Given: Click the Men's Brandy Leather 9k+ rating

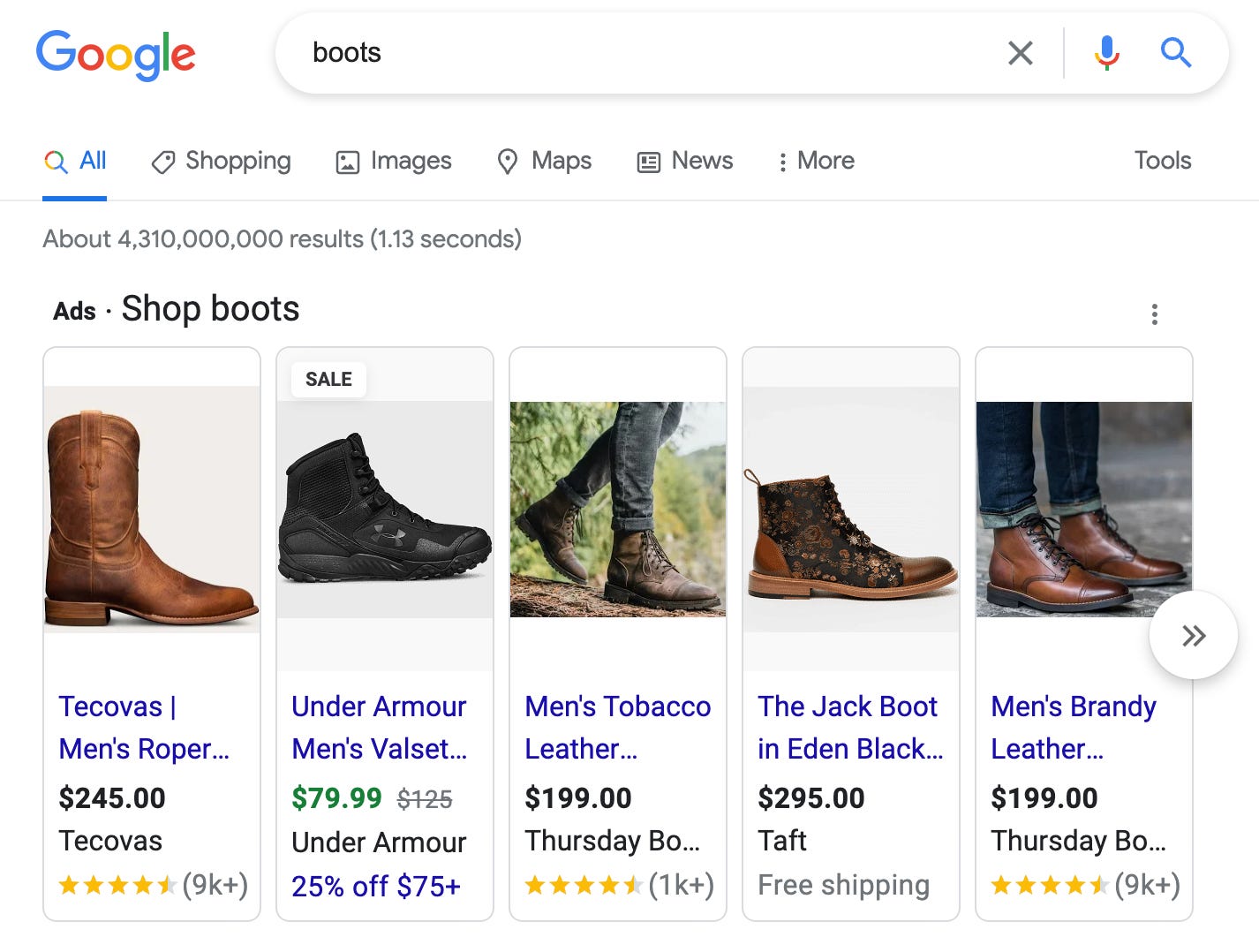Looking at the screenshot, I should point(1086,885).
